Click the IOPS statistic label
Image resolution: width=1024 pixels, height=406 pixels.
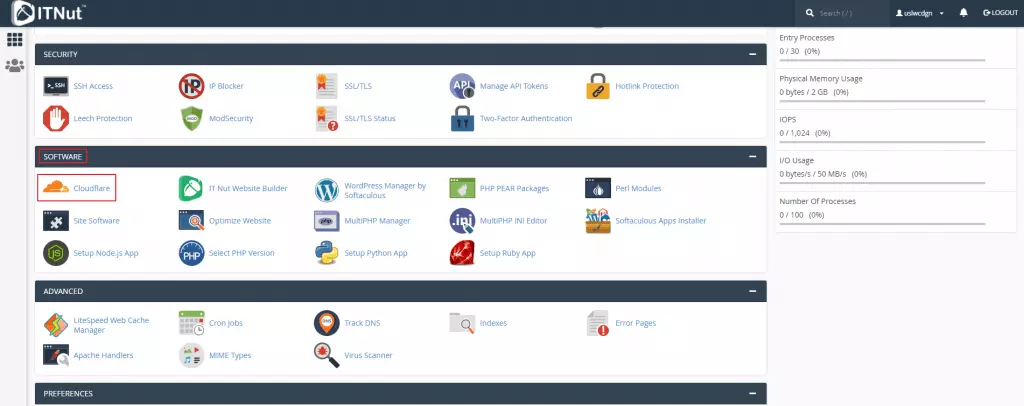pyautogui.click(x=788, y=119)
